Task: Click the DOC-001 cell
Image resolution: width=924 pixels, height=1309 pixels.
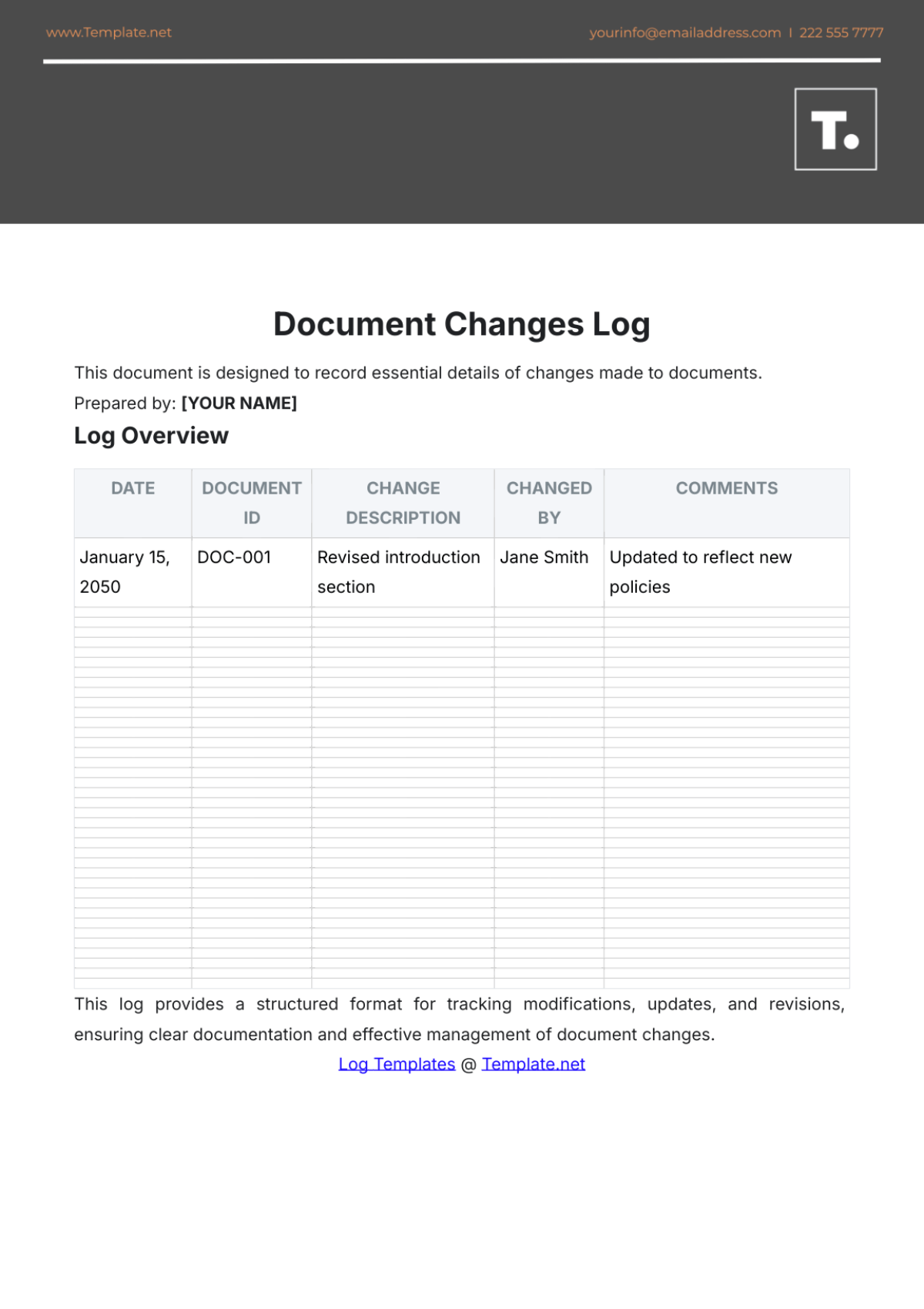Action: click(x=252, y=572)
